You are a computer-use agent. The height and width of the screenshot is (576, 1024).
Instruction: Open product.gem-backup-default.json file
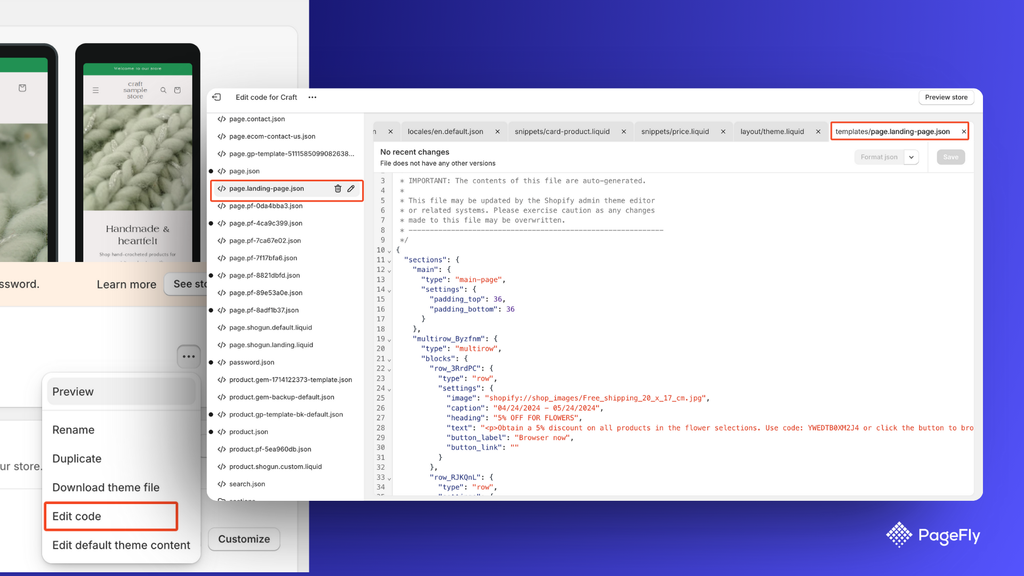point(281,397)
